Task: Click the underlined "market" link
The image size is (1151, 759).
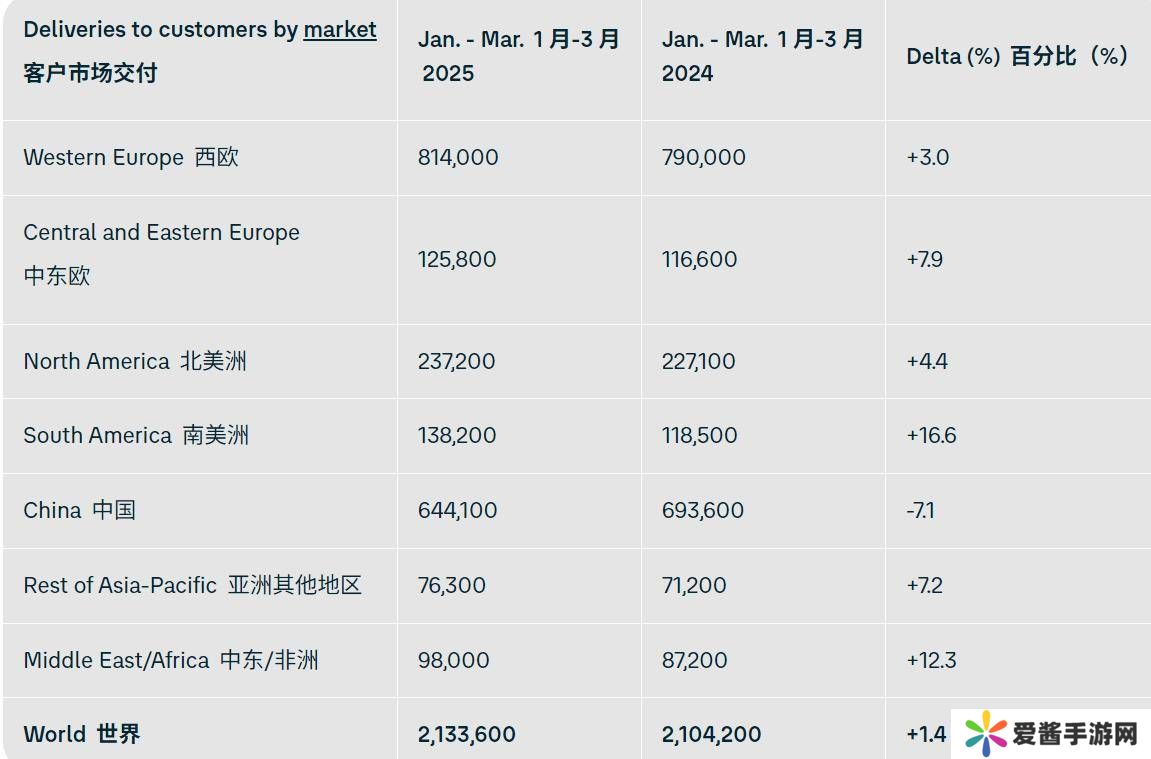Action: (x=340, y=30)
